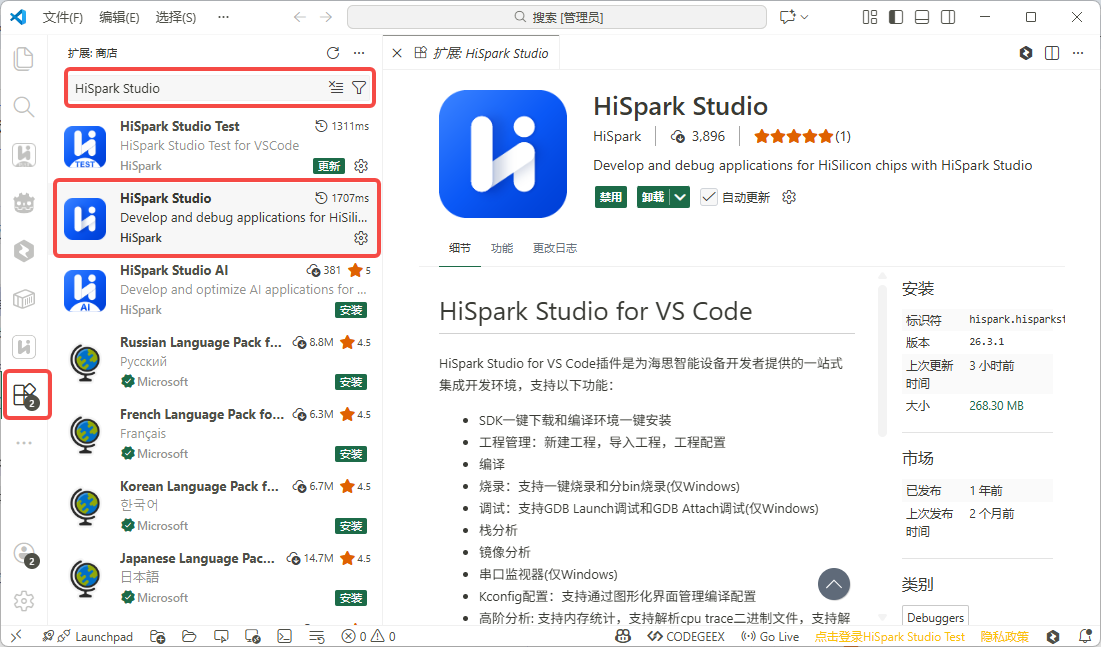The height and width of the screenshot is (647, 1101).
Task: Open the Search view in activity bar
Action: click(x=24, y=107)
